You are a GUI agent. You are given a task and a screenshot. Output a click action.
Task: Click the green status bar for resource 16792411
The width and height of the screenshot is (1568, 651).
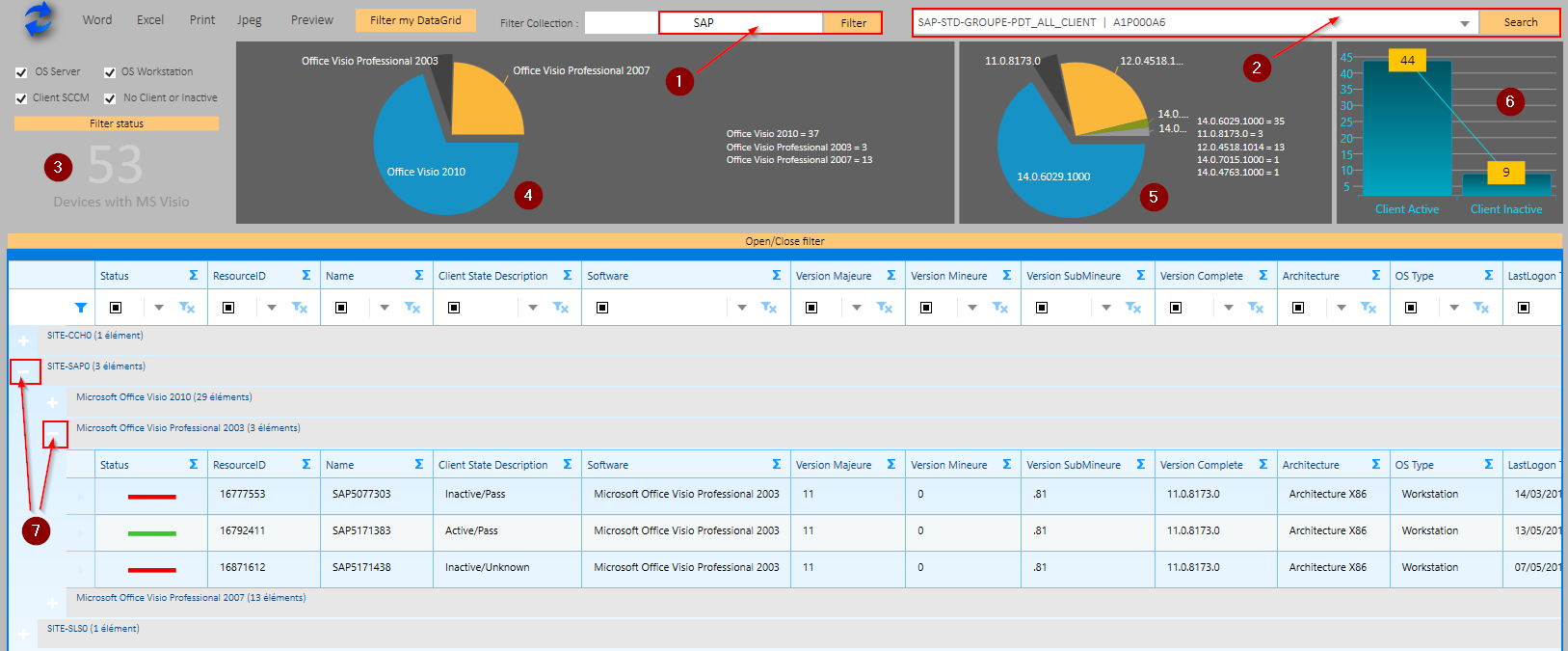pyautogui.click(x=152, y=533)
